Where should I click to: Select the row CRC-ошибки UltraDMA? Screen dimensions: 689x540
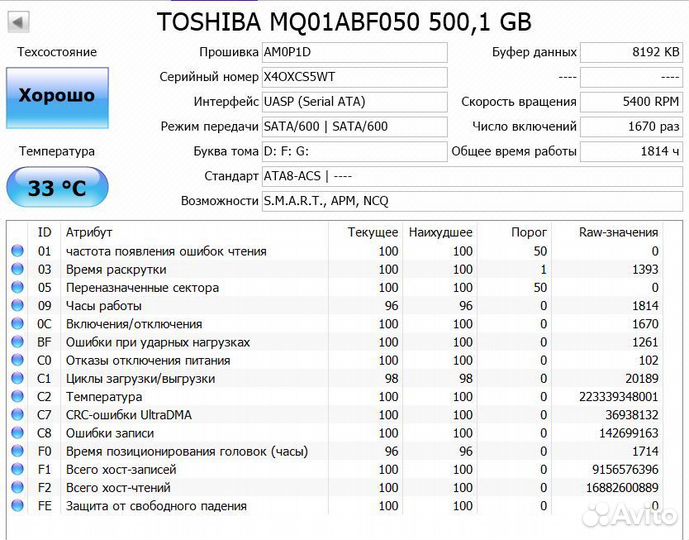pyautogui.click(x=335, y=415)
